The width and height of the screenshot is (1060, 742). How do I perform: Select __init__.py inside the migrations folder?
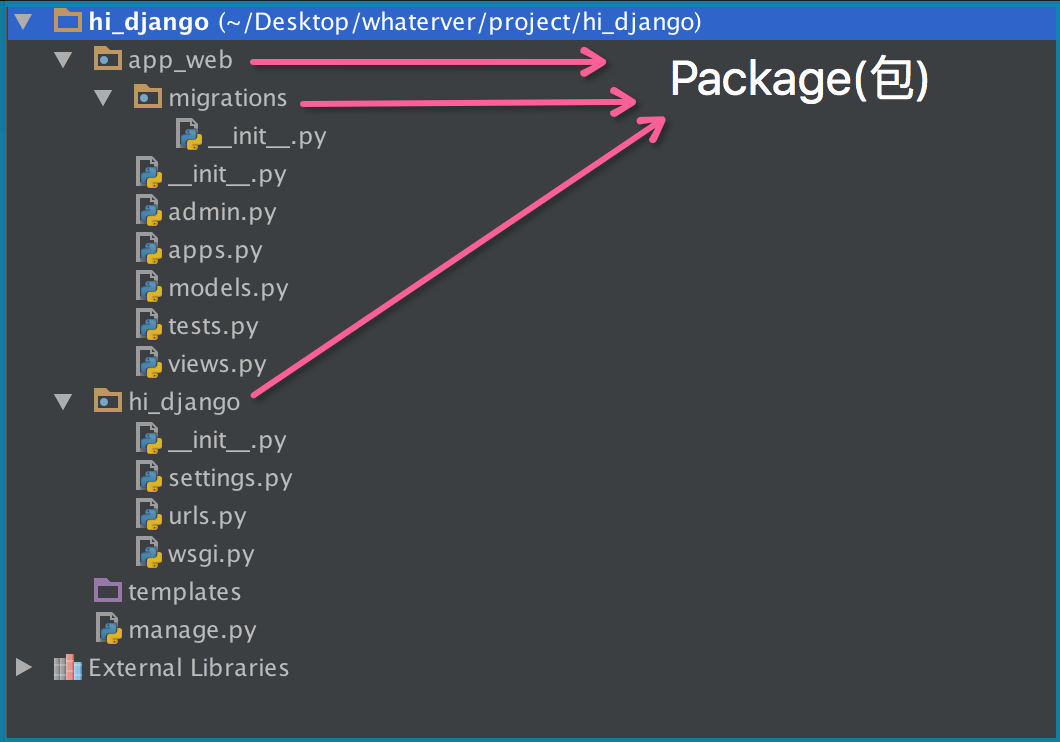267,136
